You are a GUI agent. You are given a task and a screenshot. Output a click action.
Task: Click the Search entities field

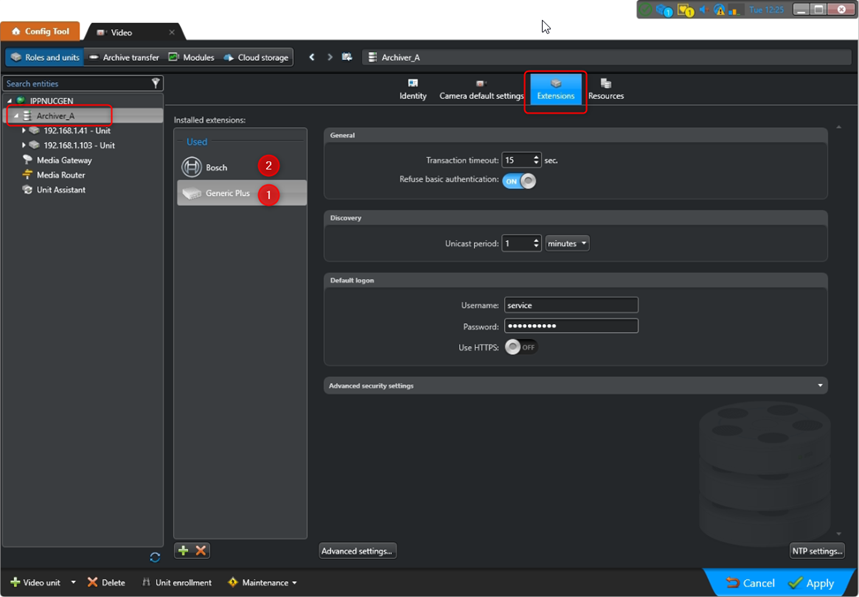[77, 83]
